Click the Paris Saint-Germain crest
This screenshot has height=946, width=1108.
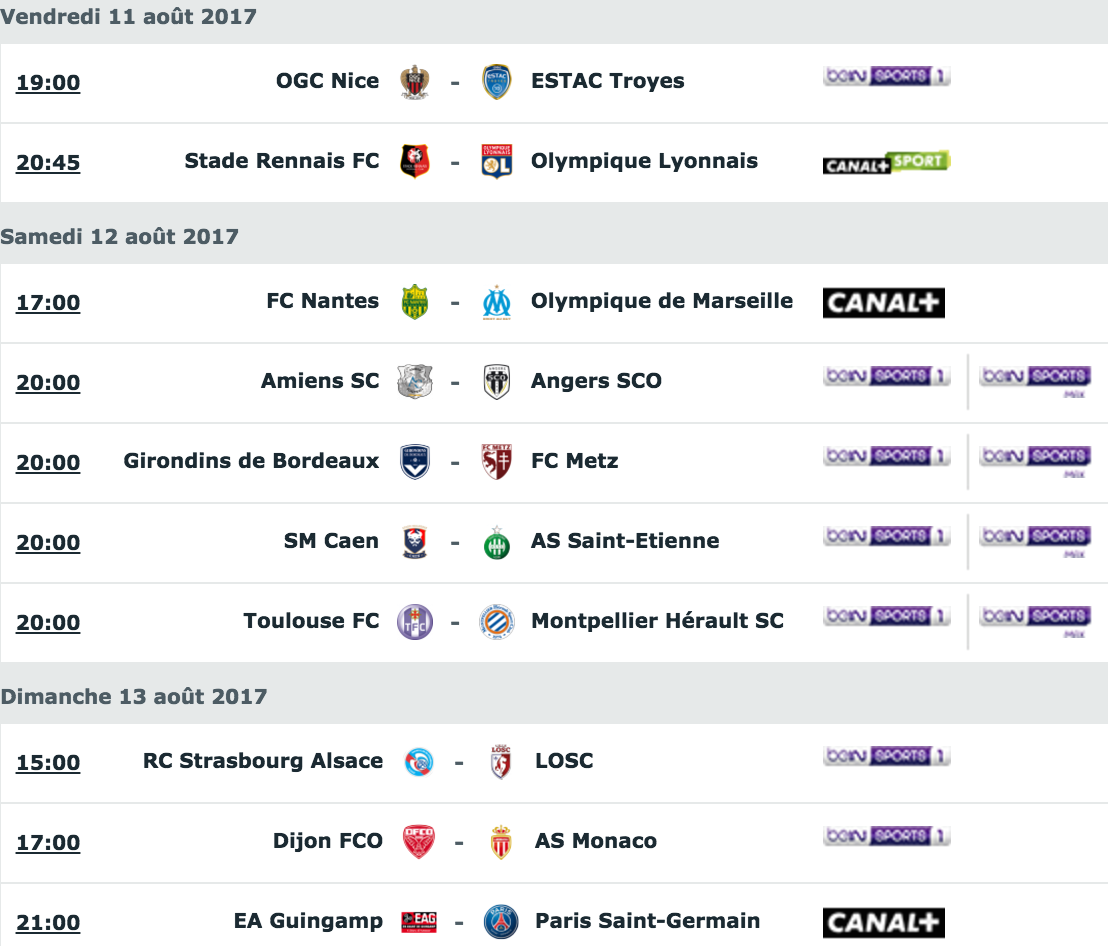501,922
